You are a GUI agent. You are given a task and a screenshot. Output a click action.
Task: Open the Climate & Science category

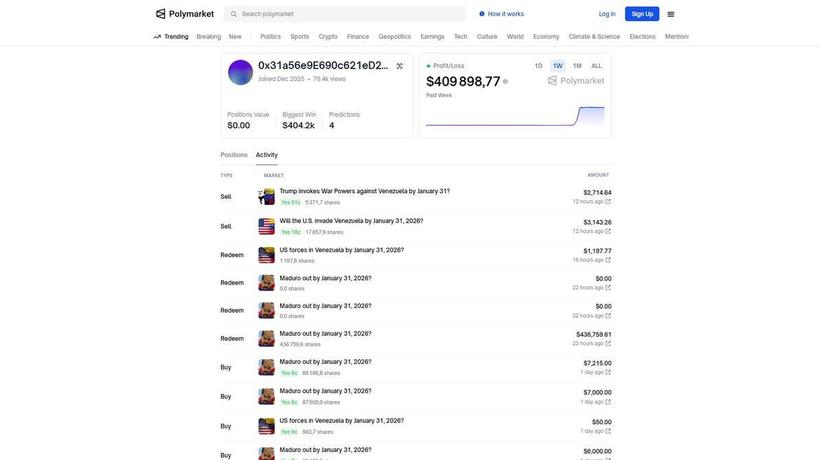click(x=594, y=37)
